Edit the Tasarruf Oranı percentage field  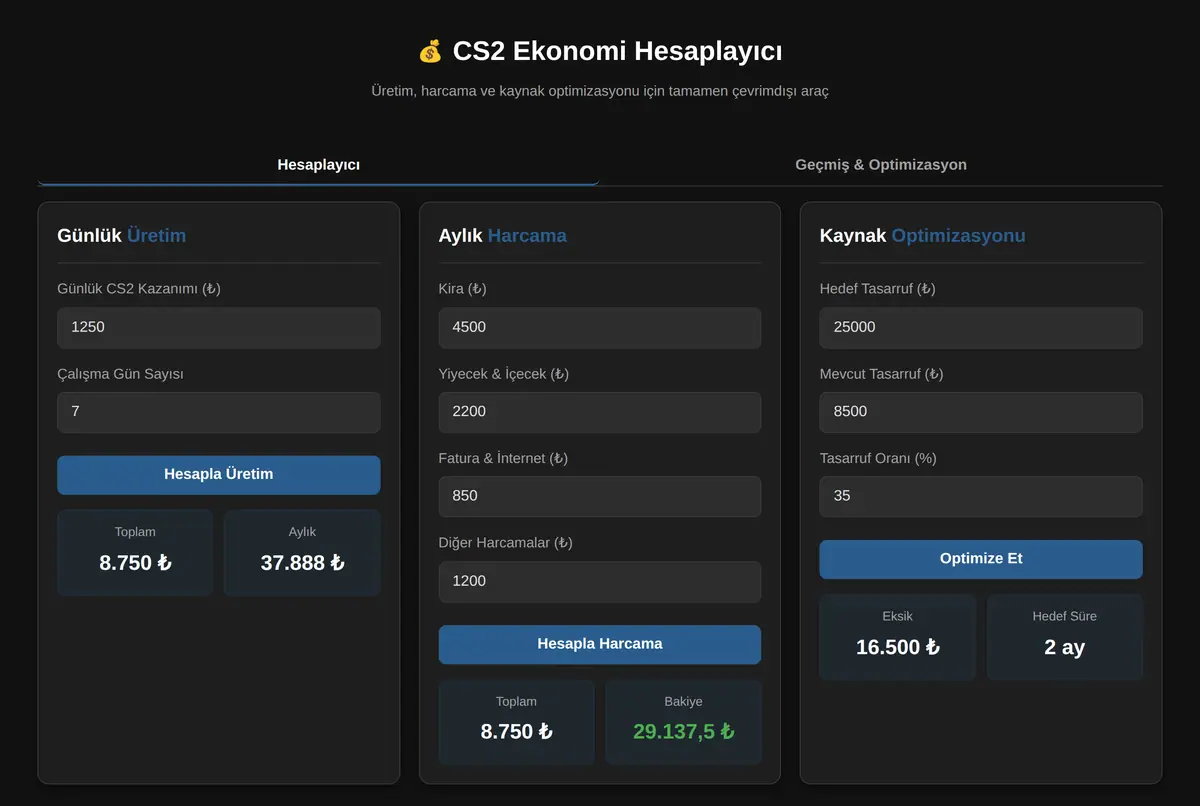980,496
